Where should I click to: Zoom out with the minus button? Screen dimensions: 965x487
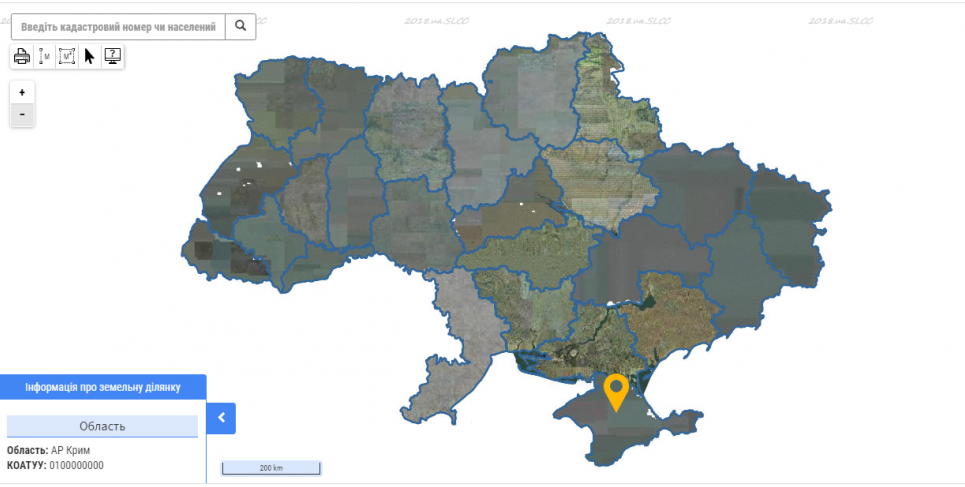pyautogui.click(x=22, y=115)
